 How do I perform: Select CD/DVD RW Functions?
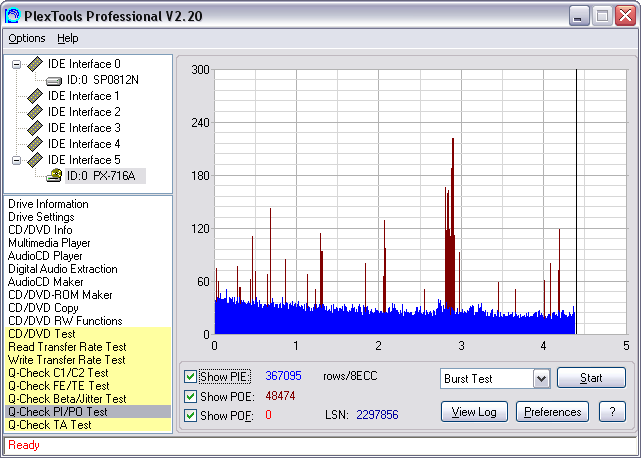click(x=65, y=321)
